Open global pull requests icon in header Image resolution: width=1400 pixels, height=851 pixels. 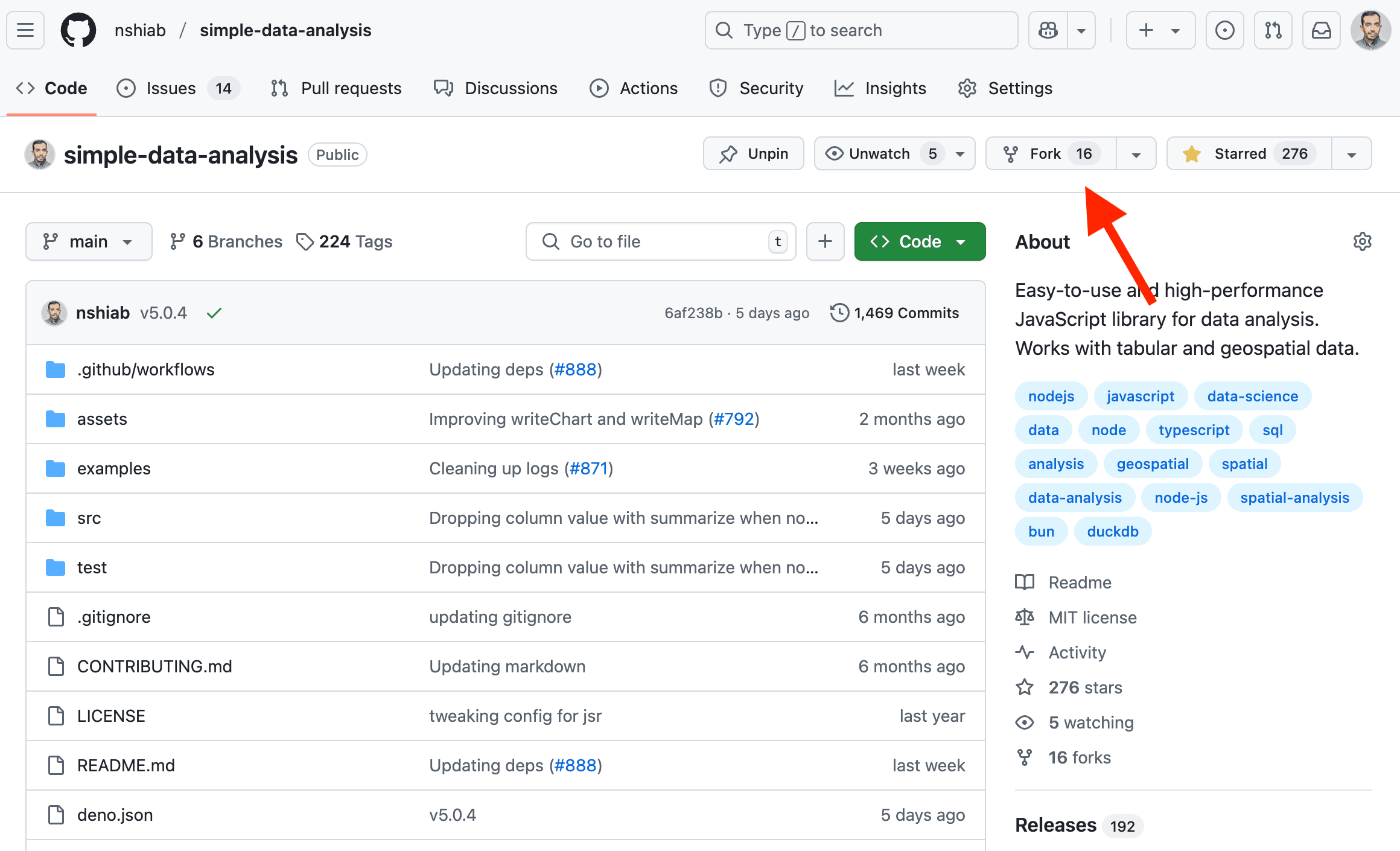click(1273, 30)
